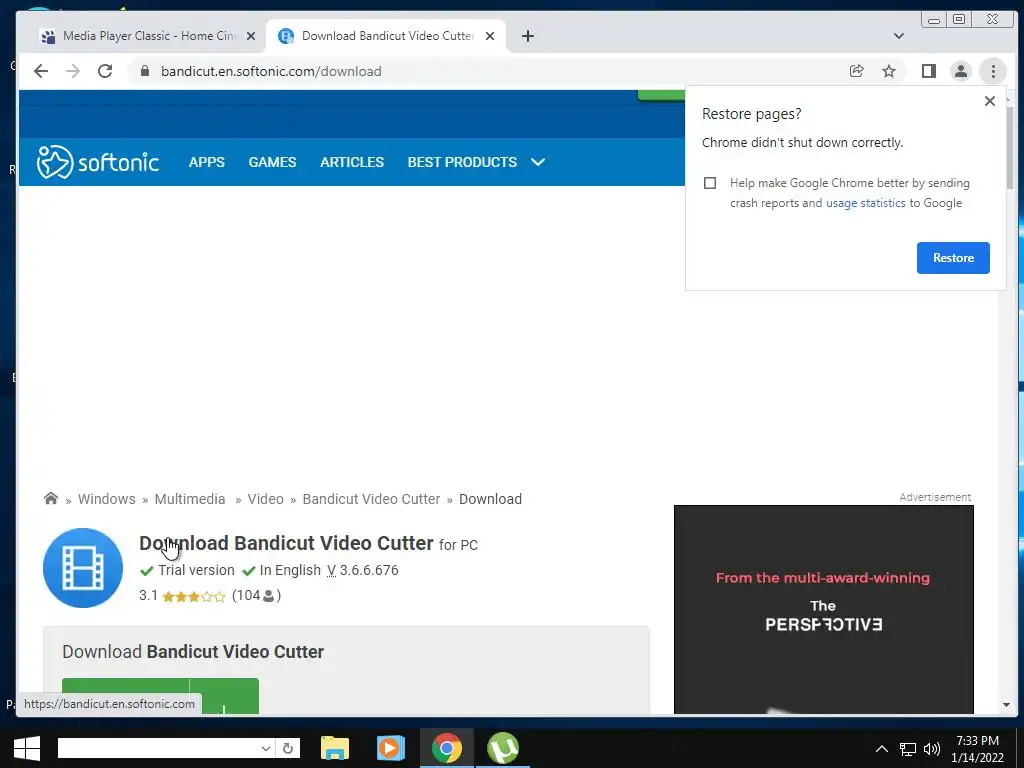Click the page vertical scrollbar

click(x=1008, y=147)
